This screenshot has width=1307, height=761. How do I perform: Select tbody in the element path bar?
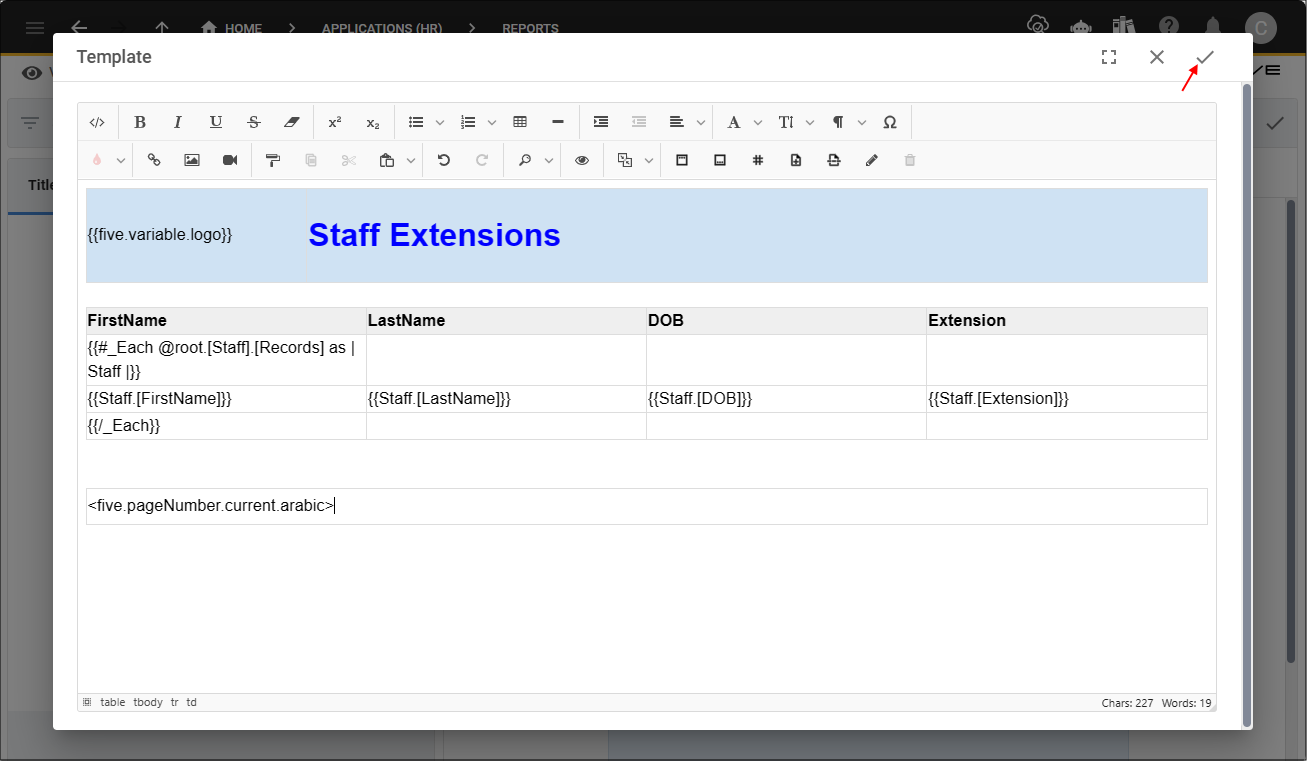coord(148,702)
